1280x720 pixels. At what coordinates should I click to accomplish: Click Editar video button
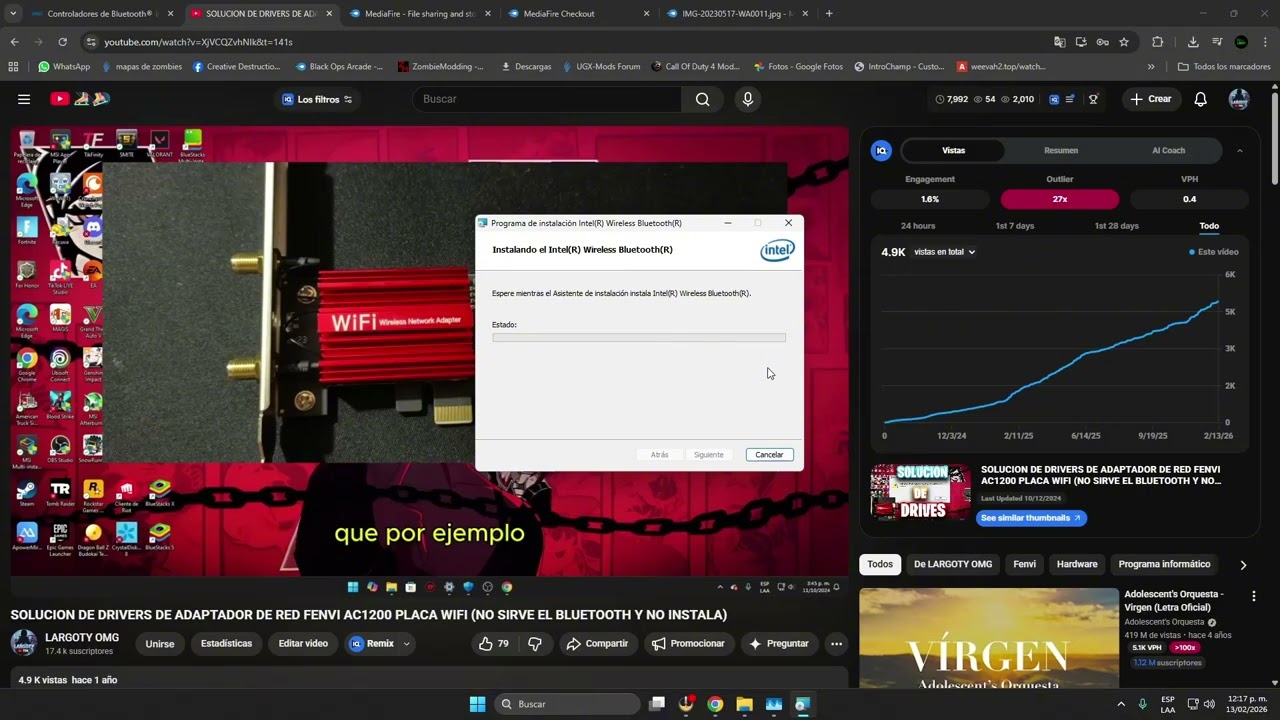point(303,644)
